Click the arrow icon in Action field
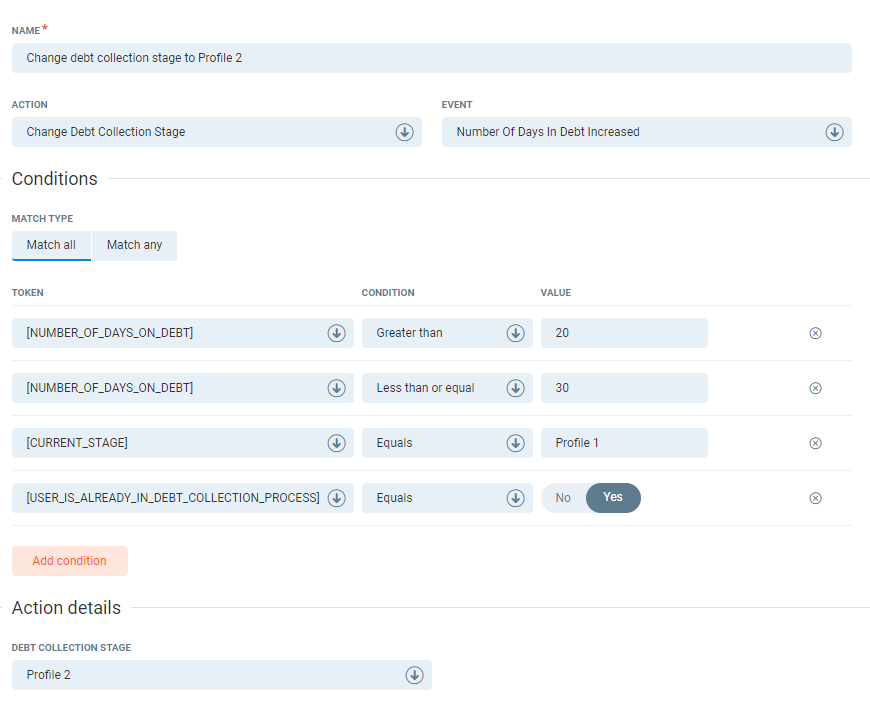The width and height of the screenshot is (870, 723). pos(404,132)
